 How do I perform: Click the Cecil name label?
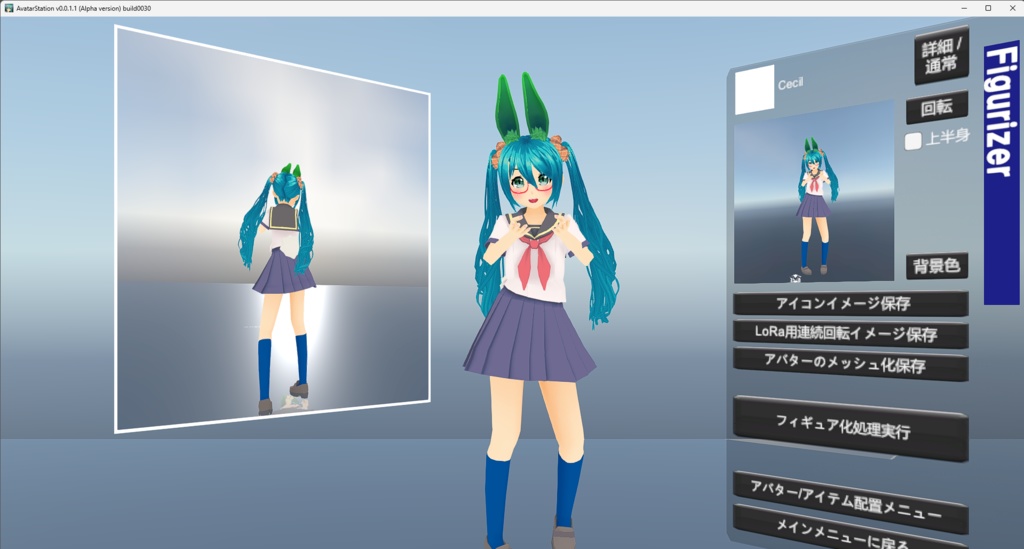coord(790,84)
